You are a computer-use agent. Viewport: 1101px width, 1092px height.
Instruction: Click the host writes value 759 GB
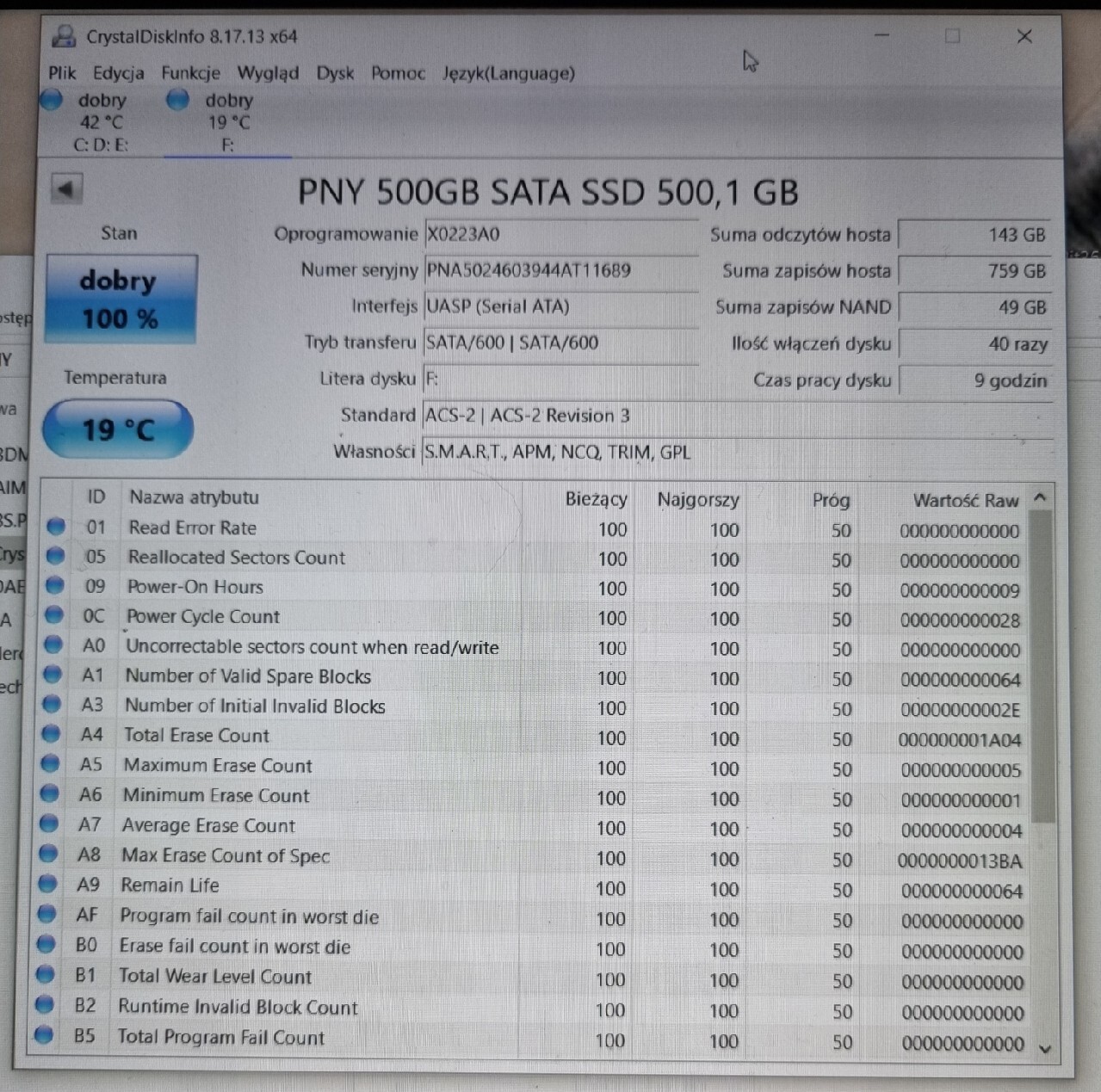[x=974, y=271]
